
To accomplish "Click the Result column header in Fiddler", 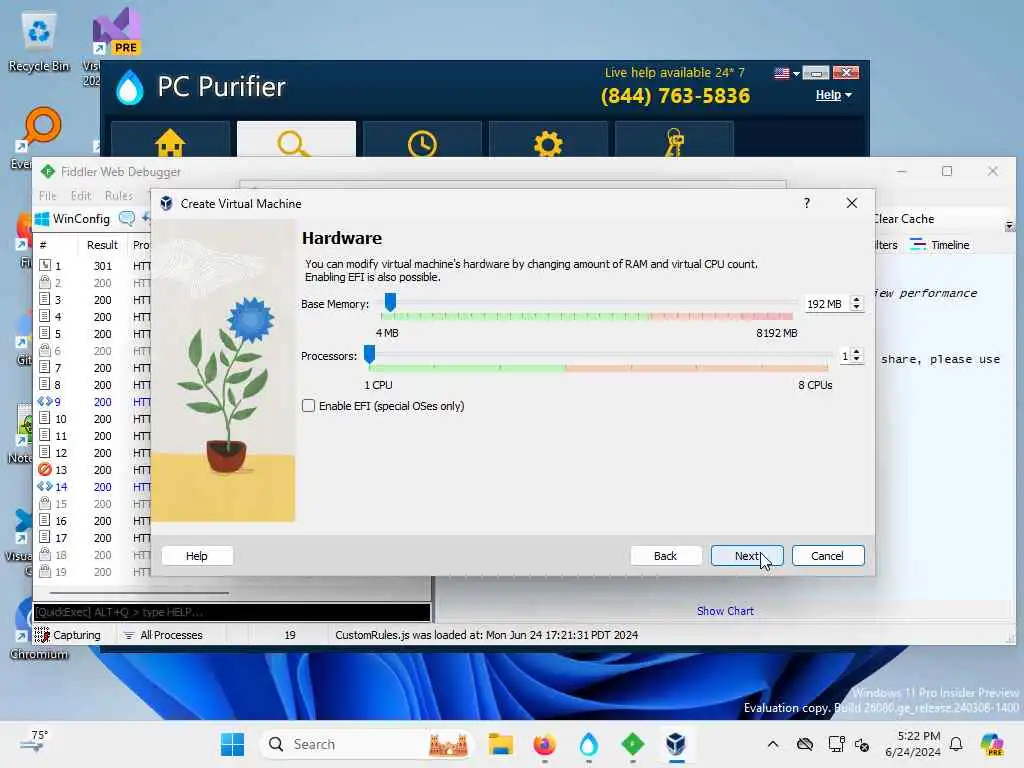I will (x=103, y=245).
